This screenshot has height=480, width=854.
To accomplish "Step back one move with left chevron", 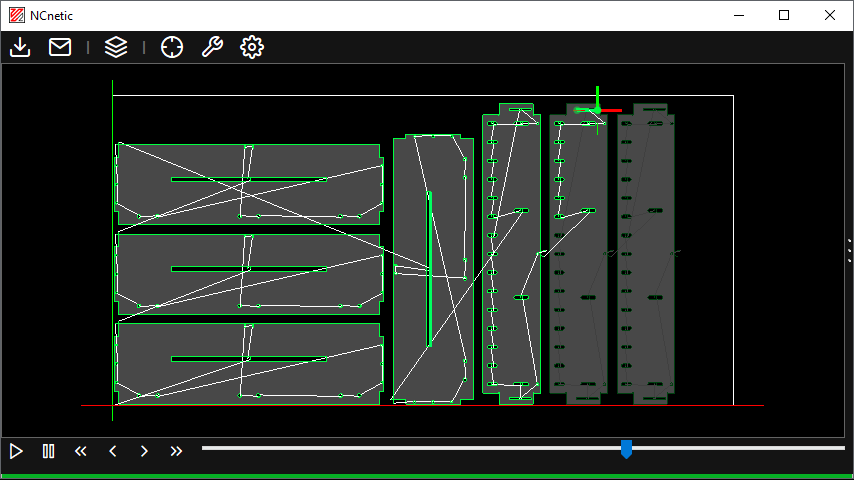I will pyautogui.click(x=113, y=451).
